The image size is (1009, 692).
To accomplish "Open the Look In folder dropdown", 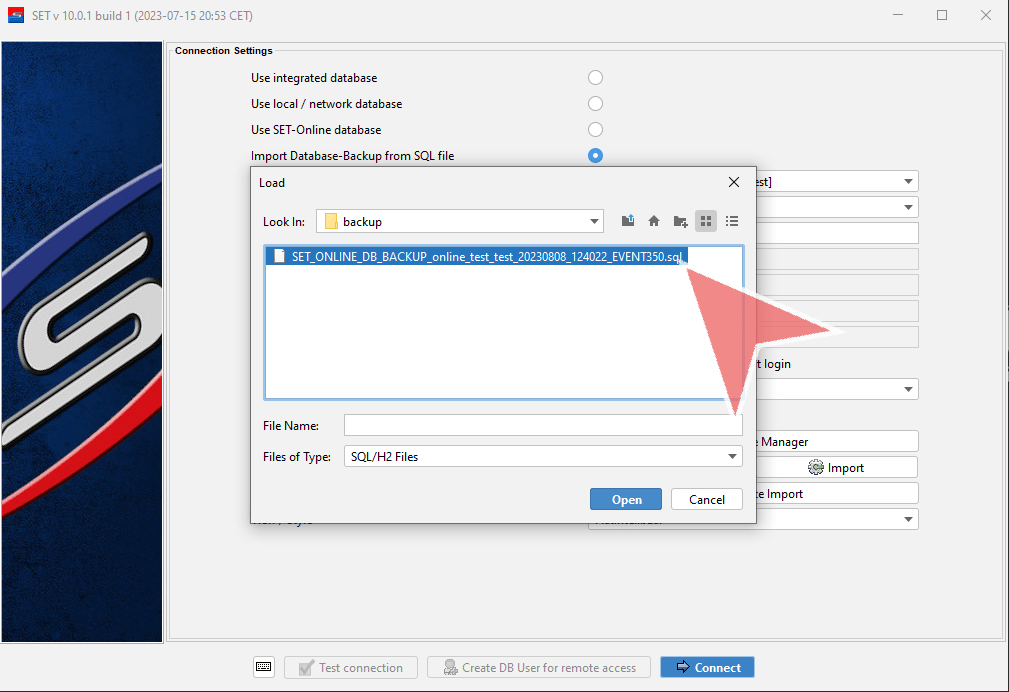I will 595,221.
